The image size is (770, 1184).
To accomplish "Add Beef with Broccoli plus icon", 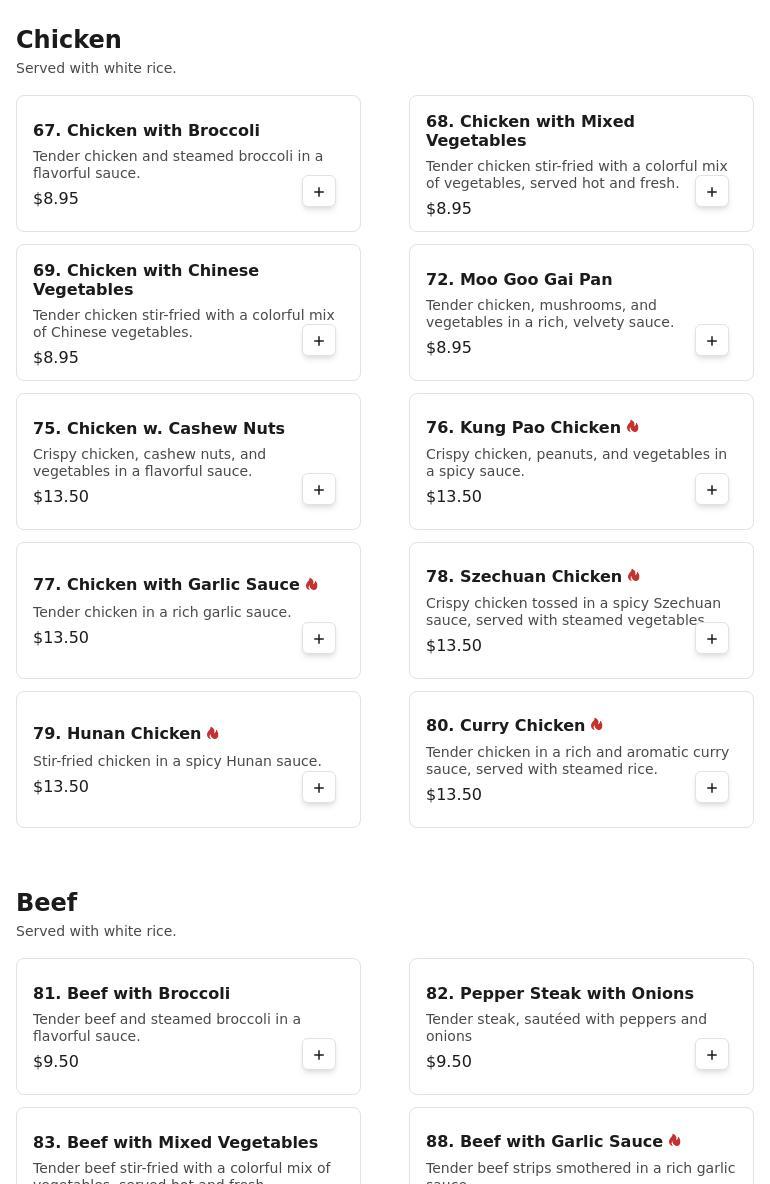I will coord(319,1054).
